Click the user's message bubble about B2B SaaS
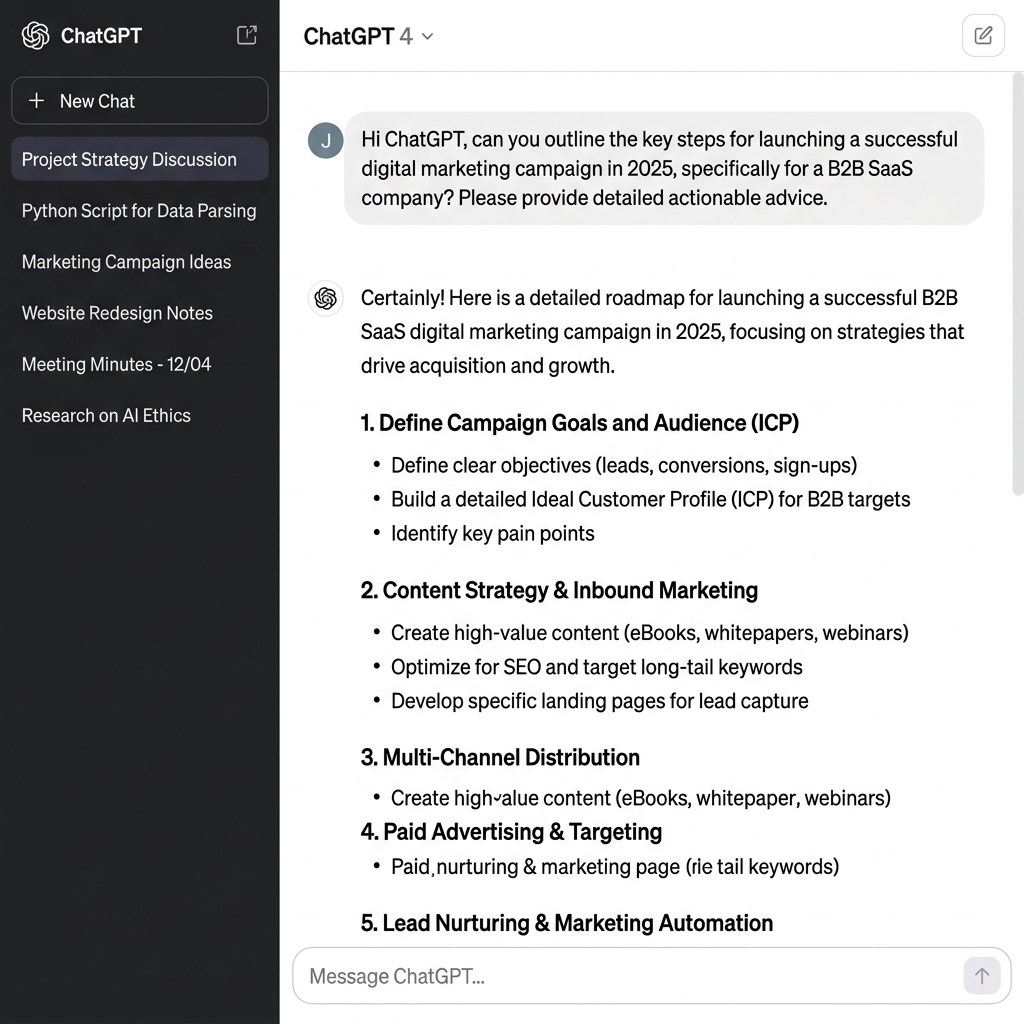 coord(664,168)
